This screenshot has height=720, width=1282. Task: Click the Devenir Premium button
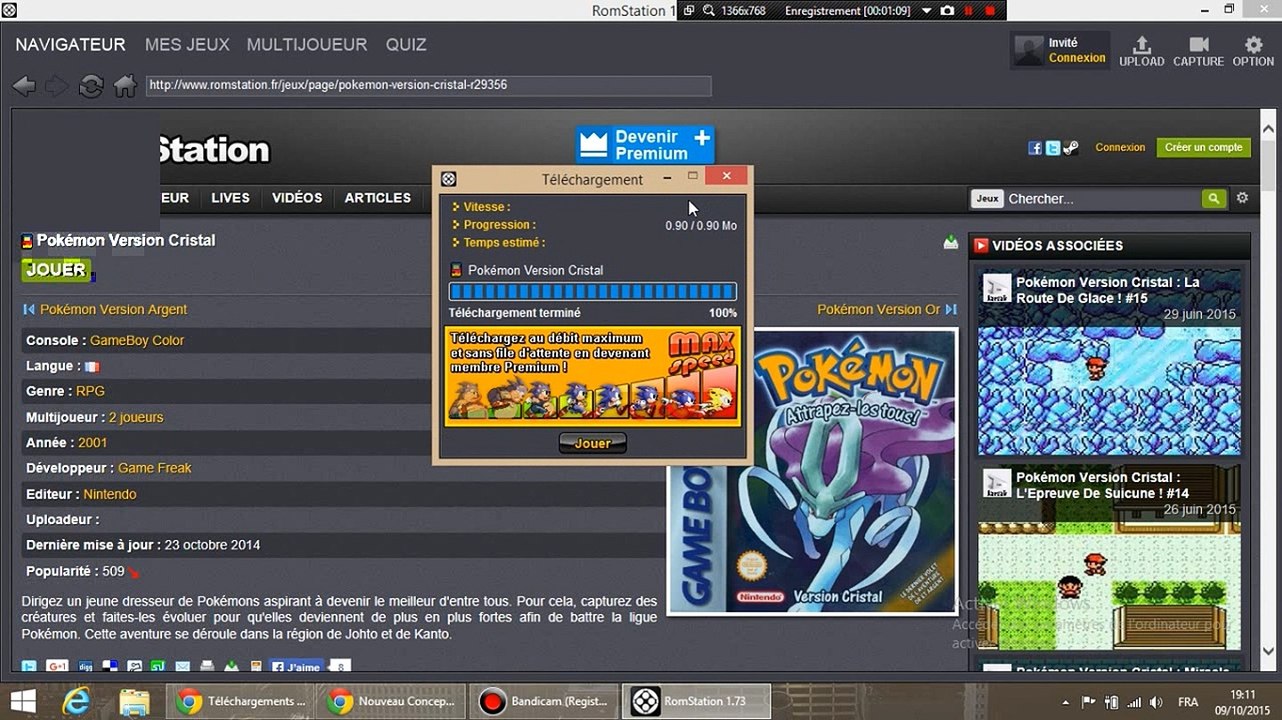click(645, 145)
